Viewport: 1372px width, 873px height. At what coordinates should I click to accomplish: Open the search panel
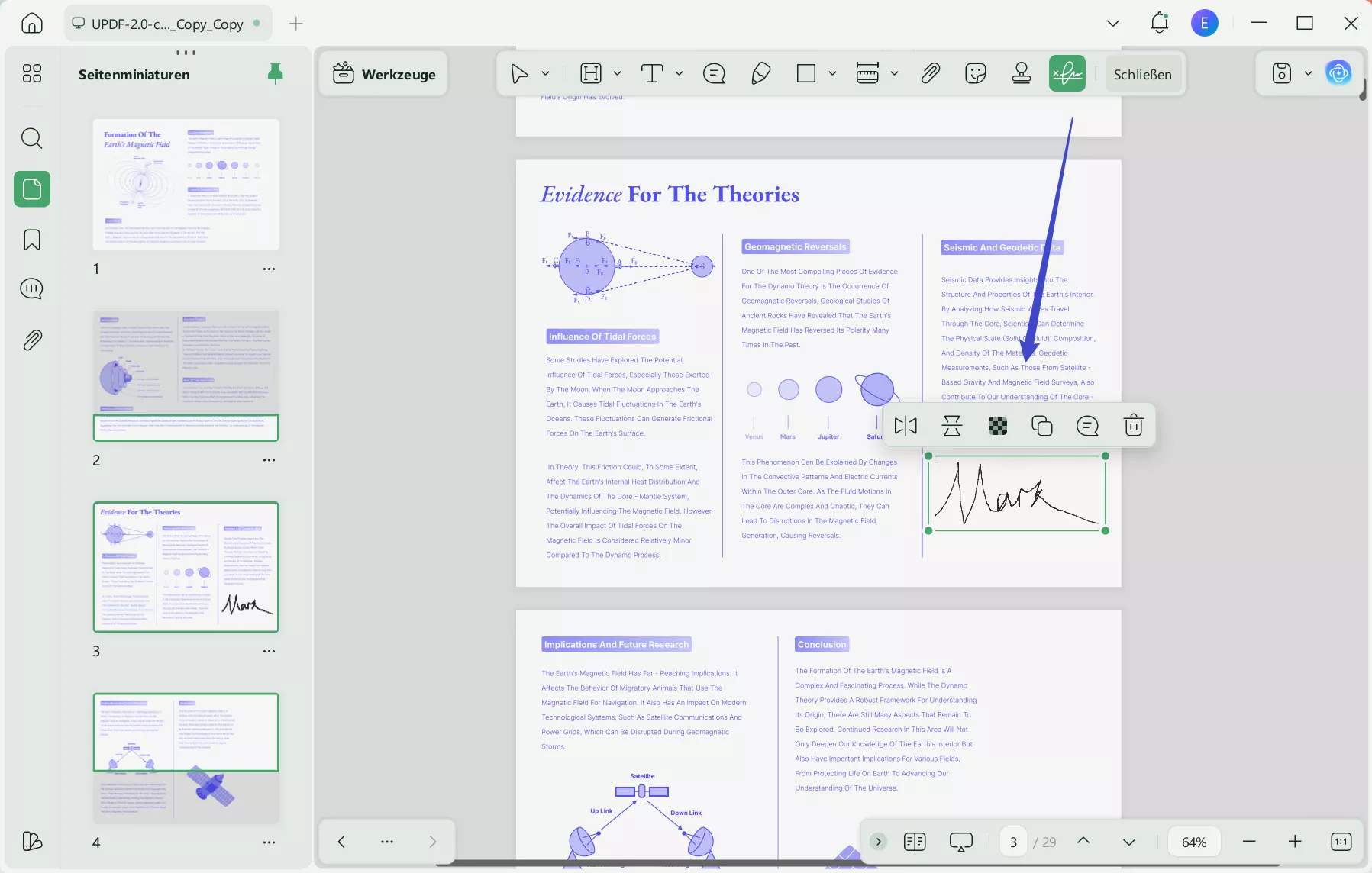coord(32,138)
